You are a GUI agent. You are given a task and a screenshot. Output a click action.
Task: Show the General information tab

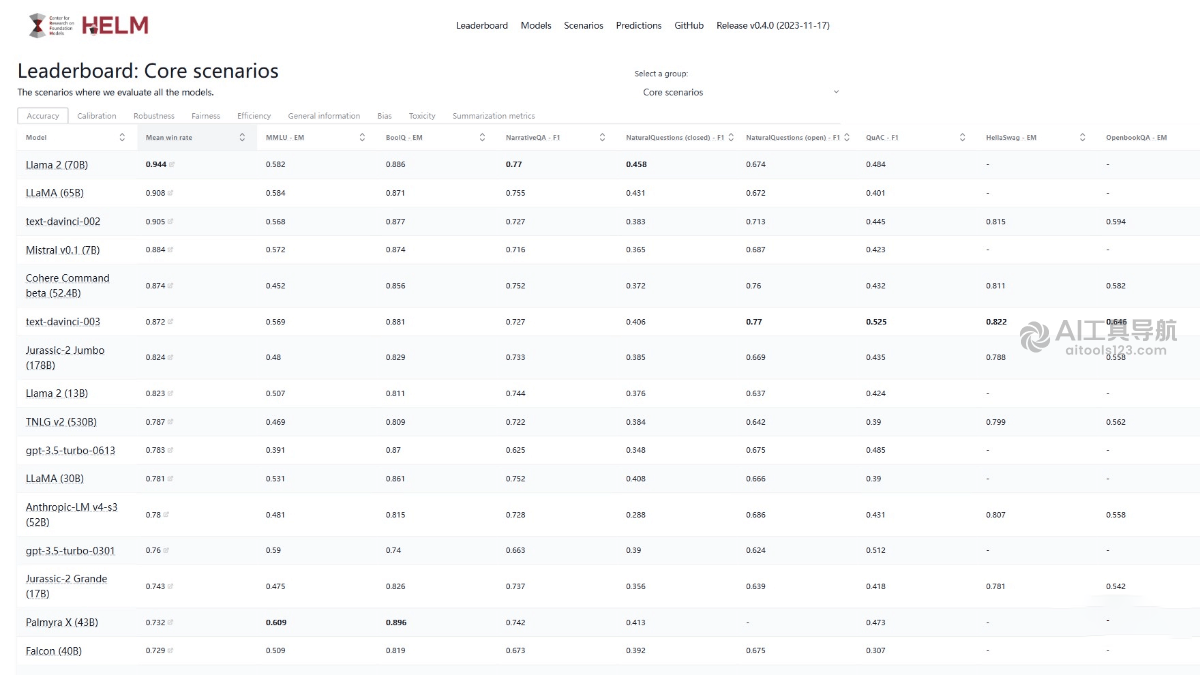click(x=324, y=116)
